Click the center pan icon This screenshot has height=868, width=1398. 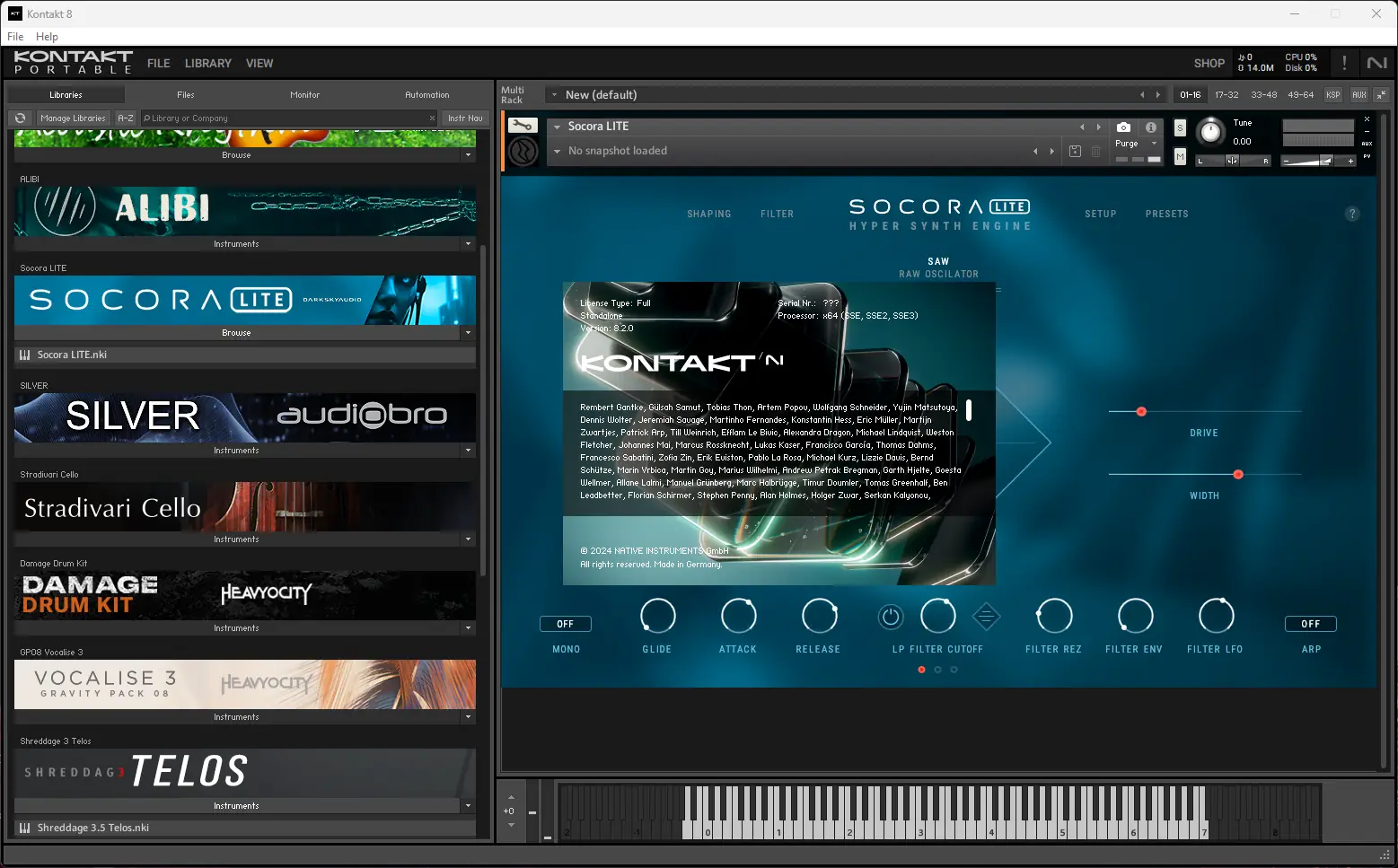click(x=1232, y=161)
